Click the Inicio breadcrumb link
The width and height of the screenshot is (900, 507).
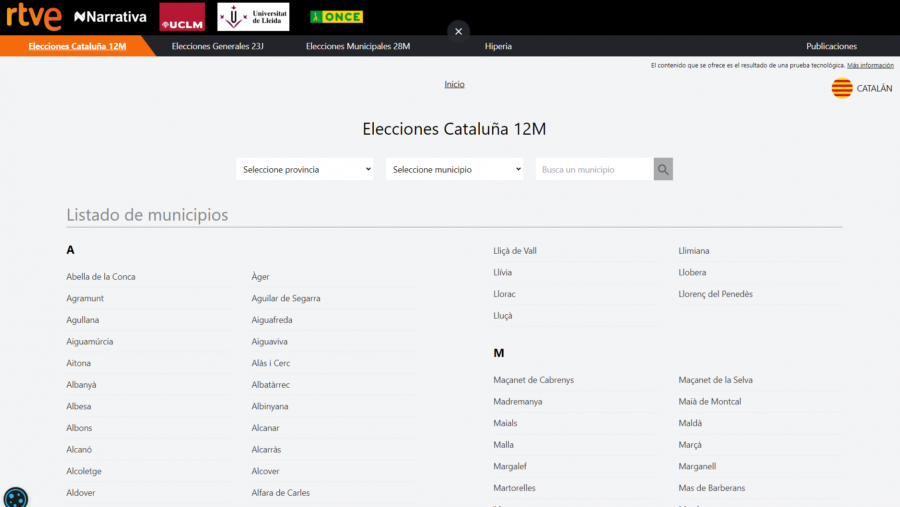click(x=454, y=84)
